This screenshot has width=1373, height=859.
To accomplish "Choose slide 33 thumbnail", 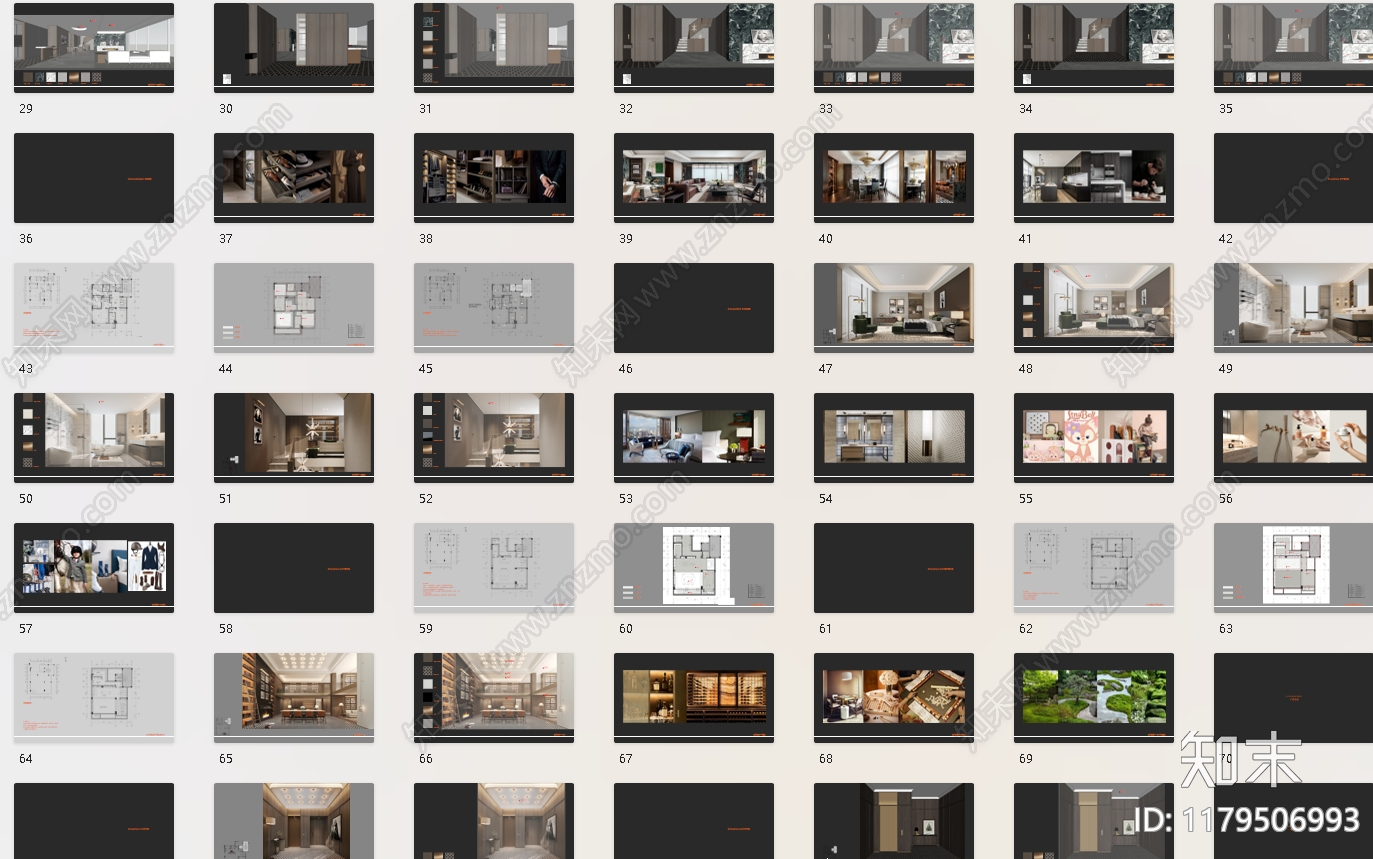I will (894, 48).
